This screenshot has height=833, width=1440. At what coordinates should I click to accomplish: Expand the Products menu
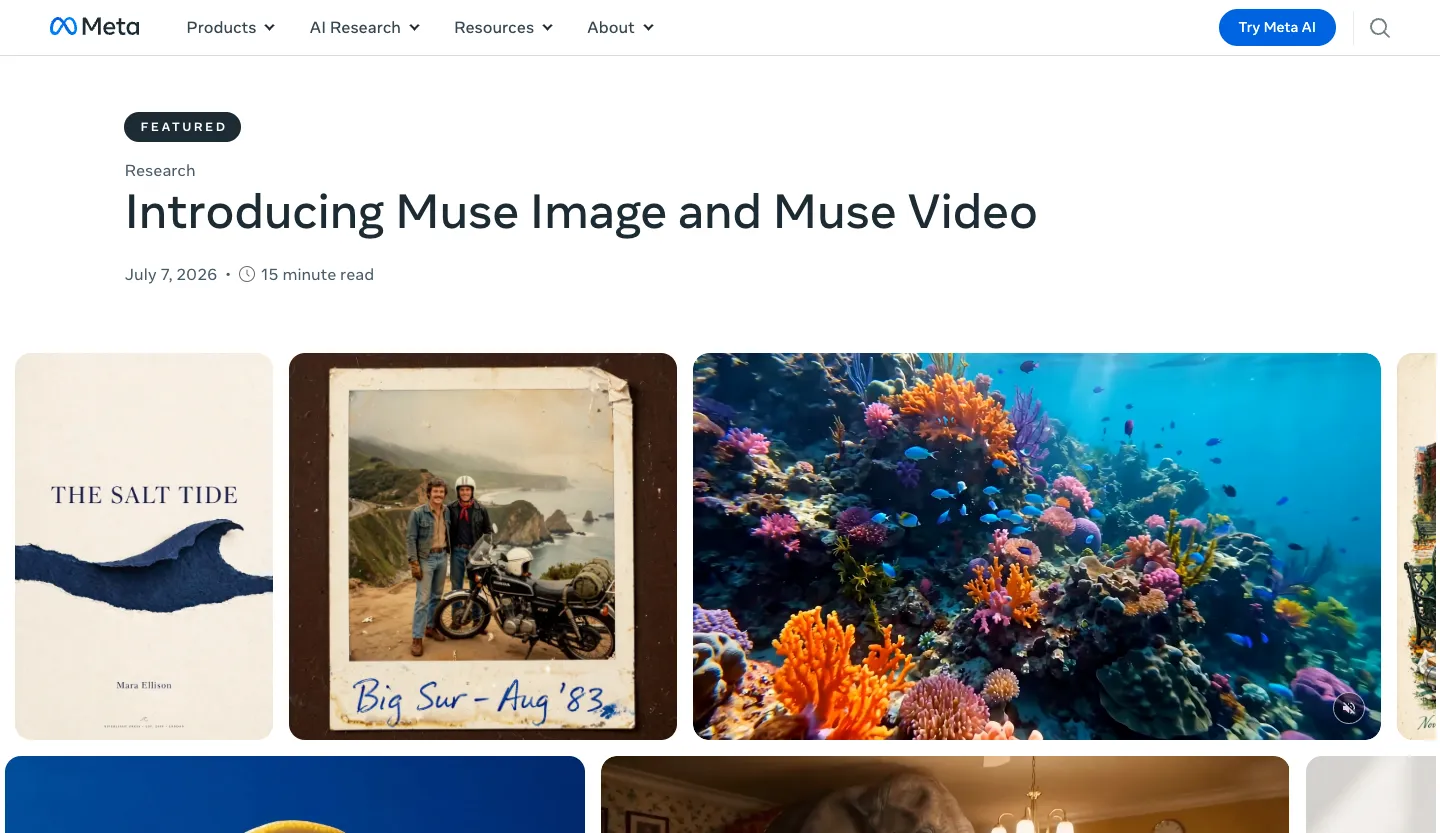click(x=231, y=28)
